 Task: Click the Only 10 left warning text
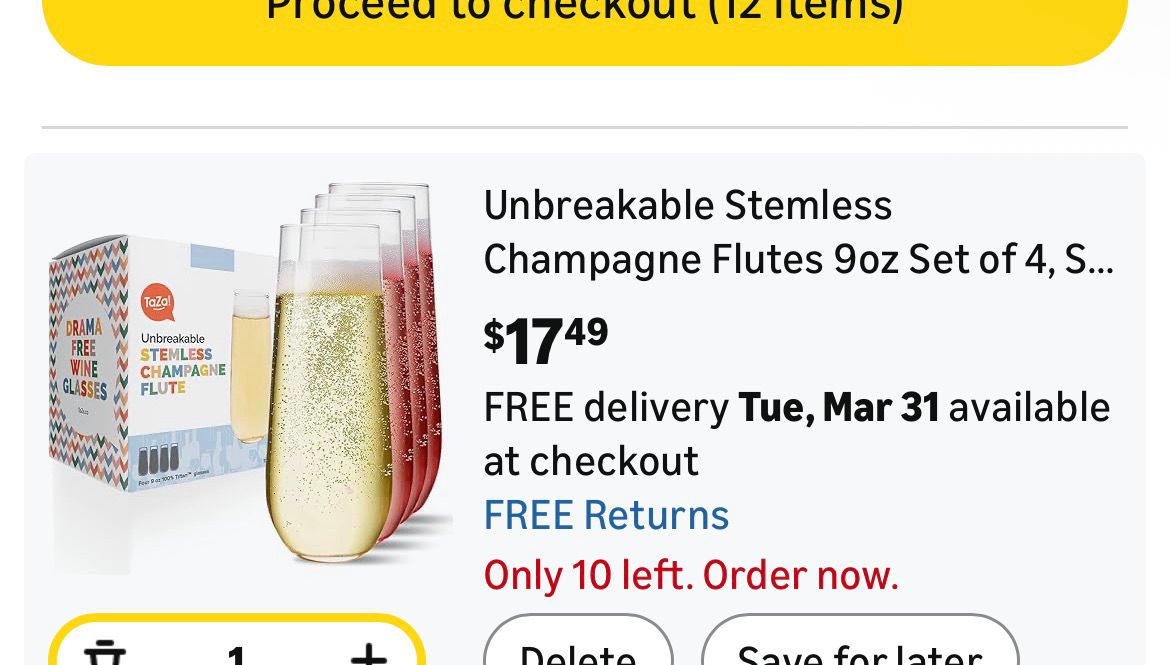[691, 575]
